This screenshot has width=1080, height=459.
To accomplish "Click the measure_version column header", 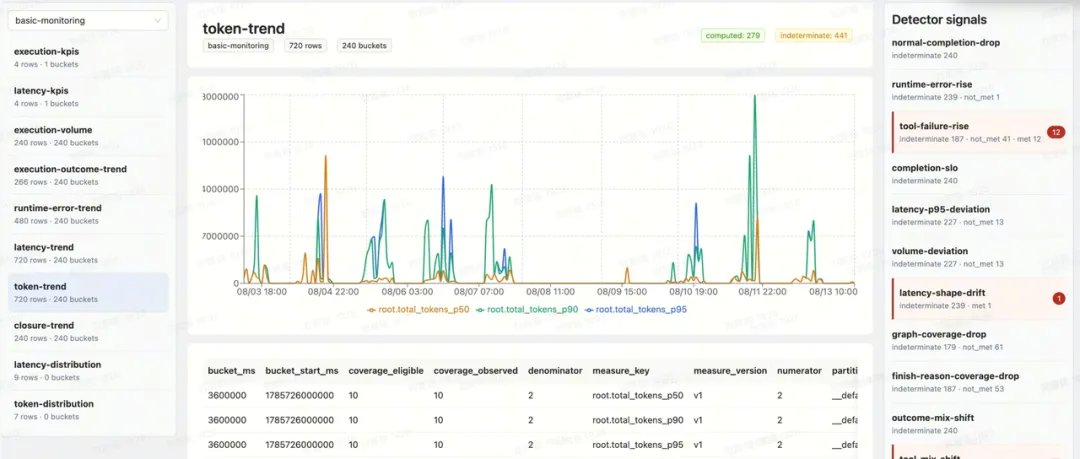I will (730, 371).
